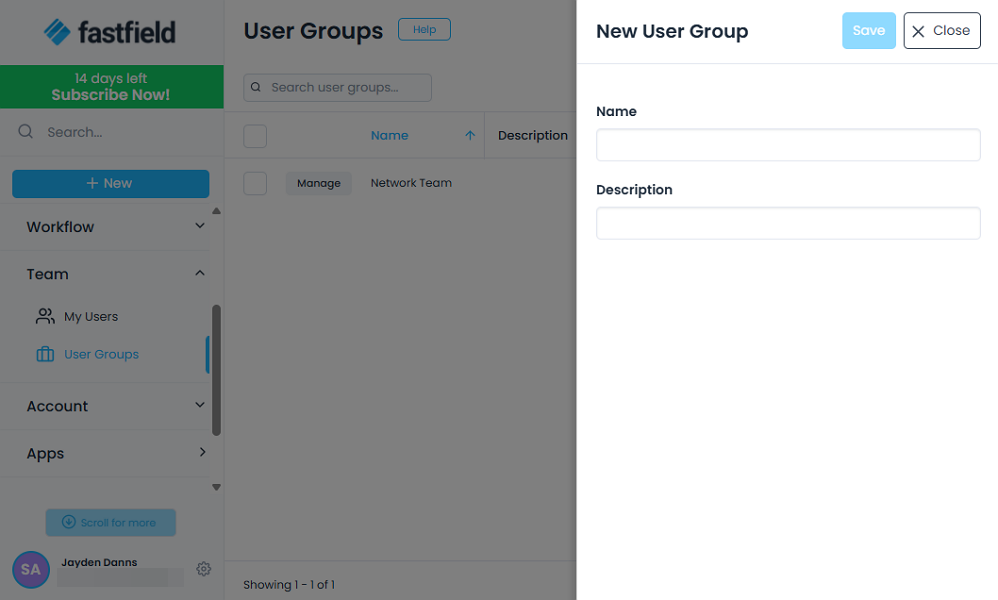The height and width of the screenshot is (600, 998).
Task: Click the sidebar scrollbar thumb
Action: coord(216,370)
